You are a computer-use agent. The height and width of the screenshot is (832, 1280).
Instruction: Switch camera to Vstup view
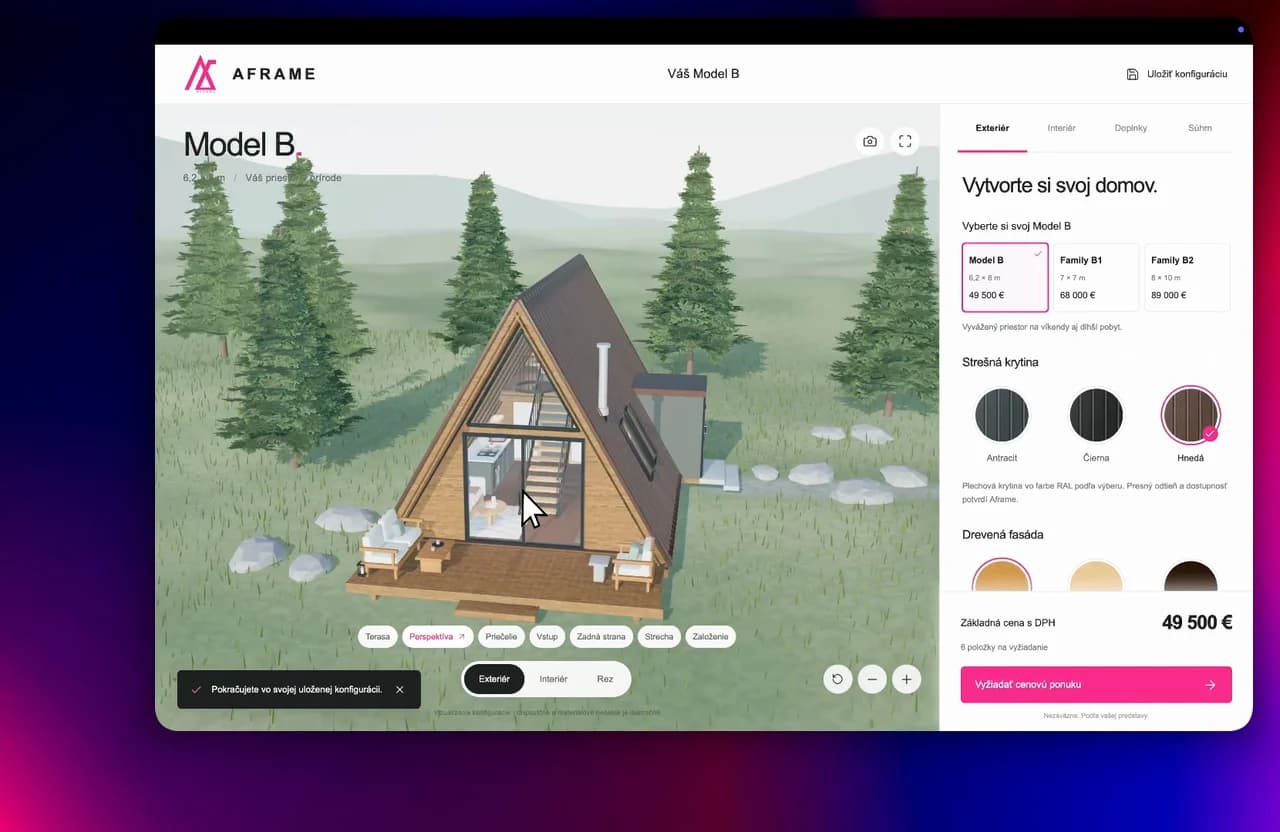[548, 636]
